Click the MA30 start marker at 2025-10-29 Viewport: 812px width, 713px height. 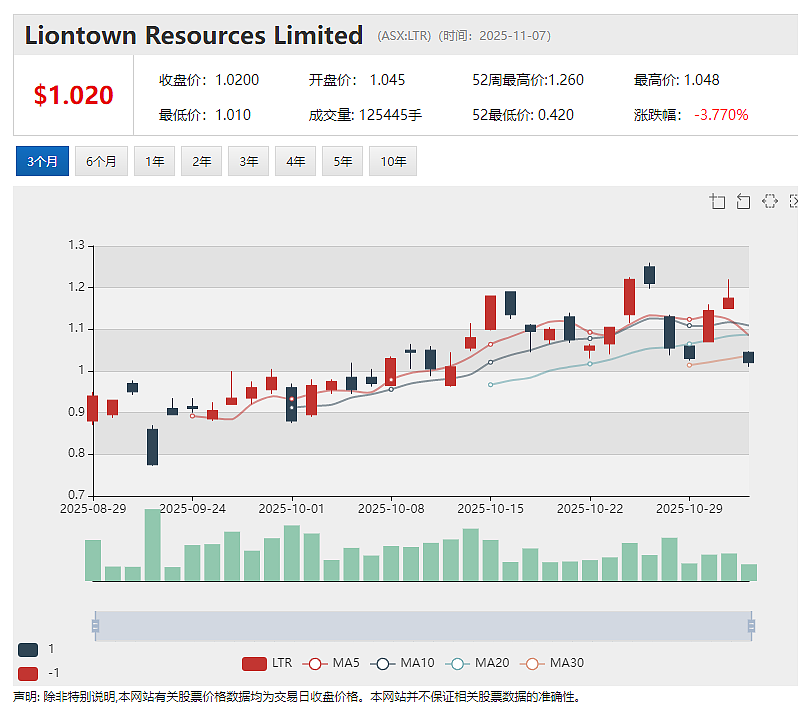coord(689,365)
